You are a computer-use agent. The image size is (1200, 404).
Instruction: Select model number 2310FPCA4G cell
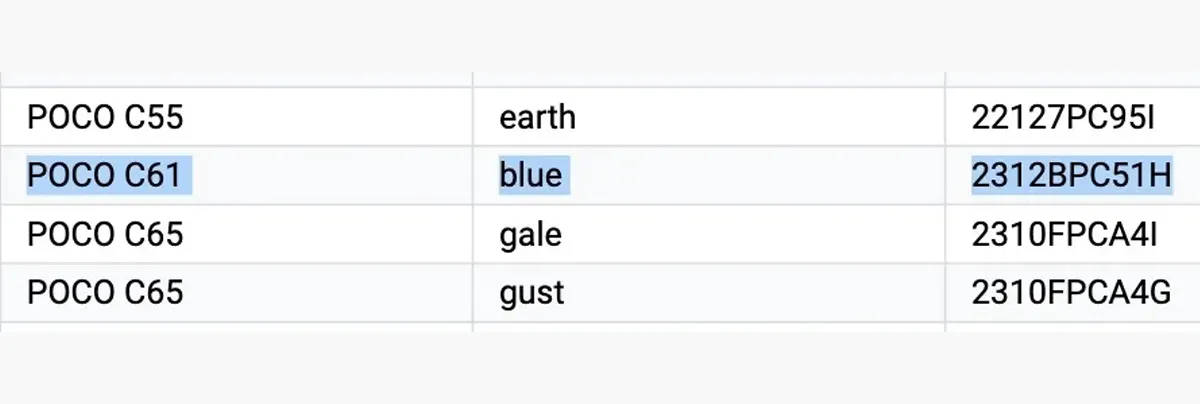[x=1073, y=293]
